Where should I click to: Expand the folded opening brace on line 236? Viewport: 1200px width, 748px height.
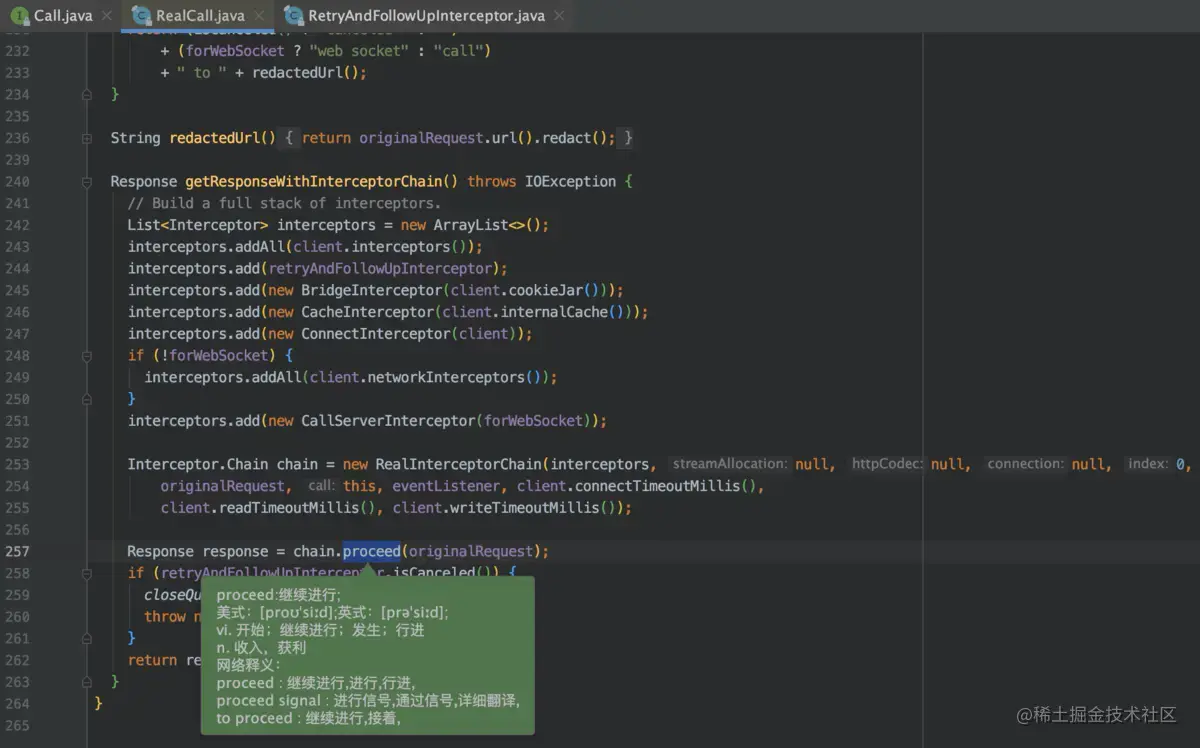[x=288, y=138]
